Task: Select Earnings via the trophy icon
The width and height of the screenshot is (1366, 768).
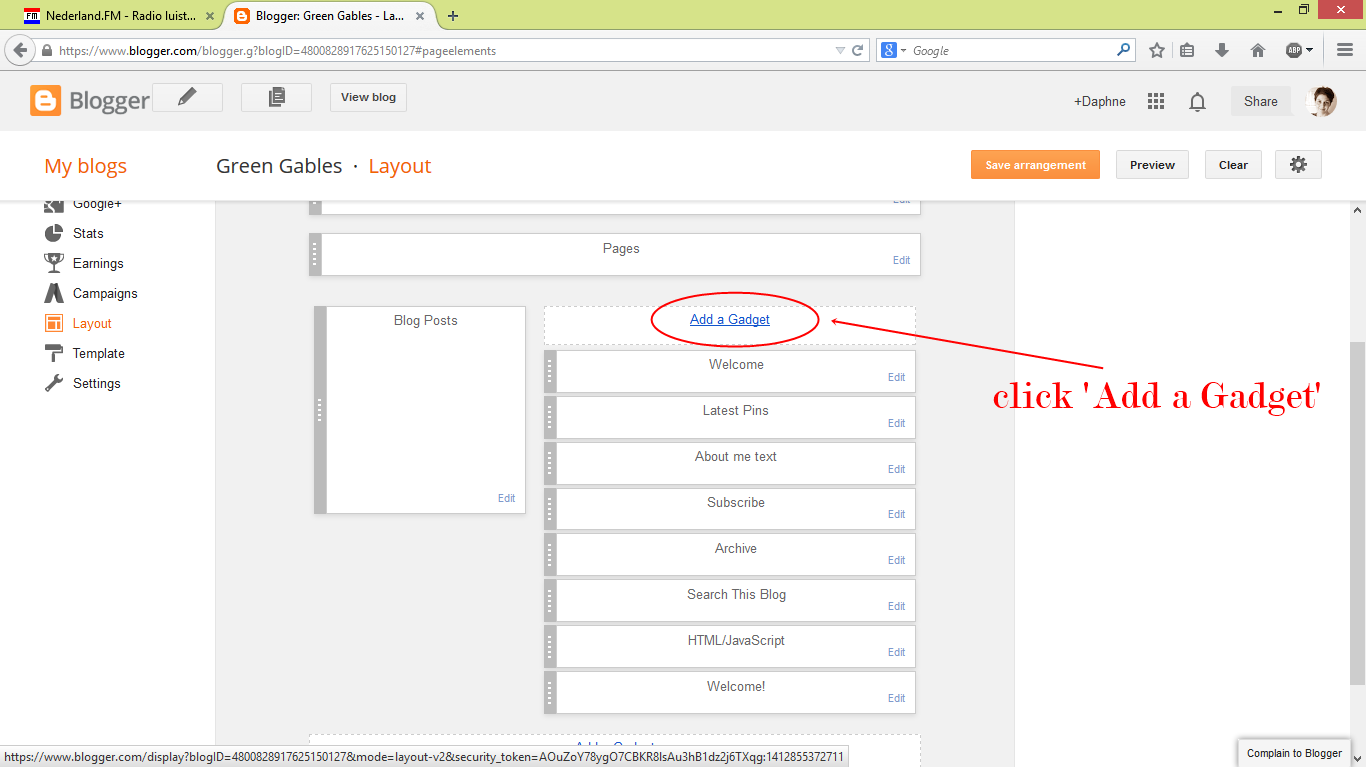Action: point(95,263)
